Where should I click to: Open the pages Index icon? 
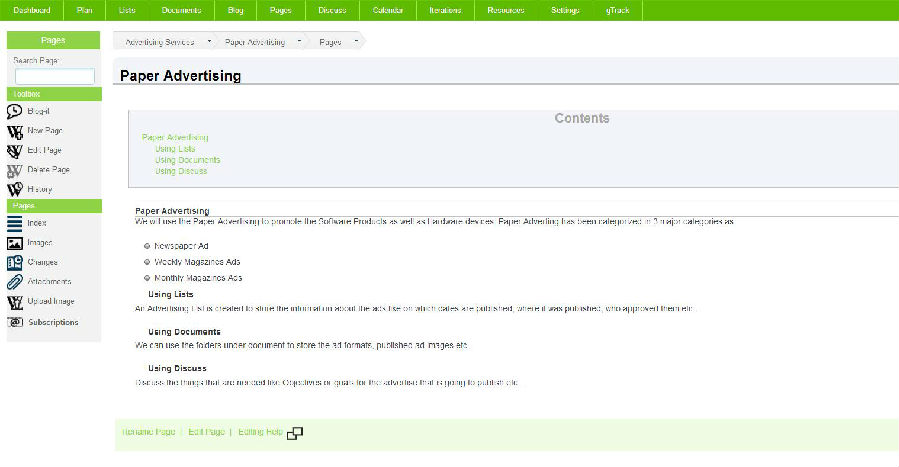(15, 223)
